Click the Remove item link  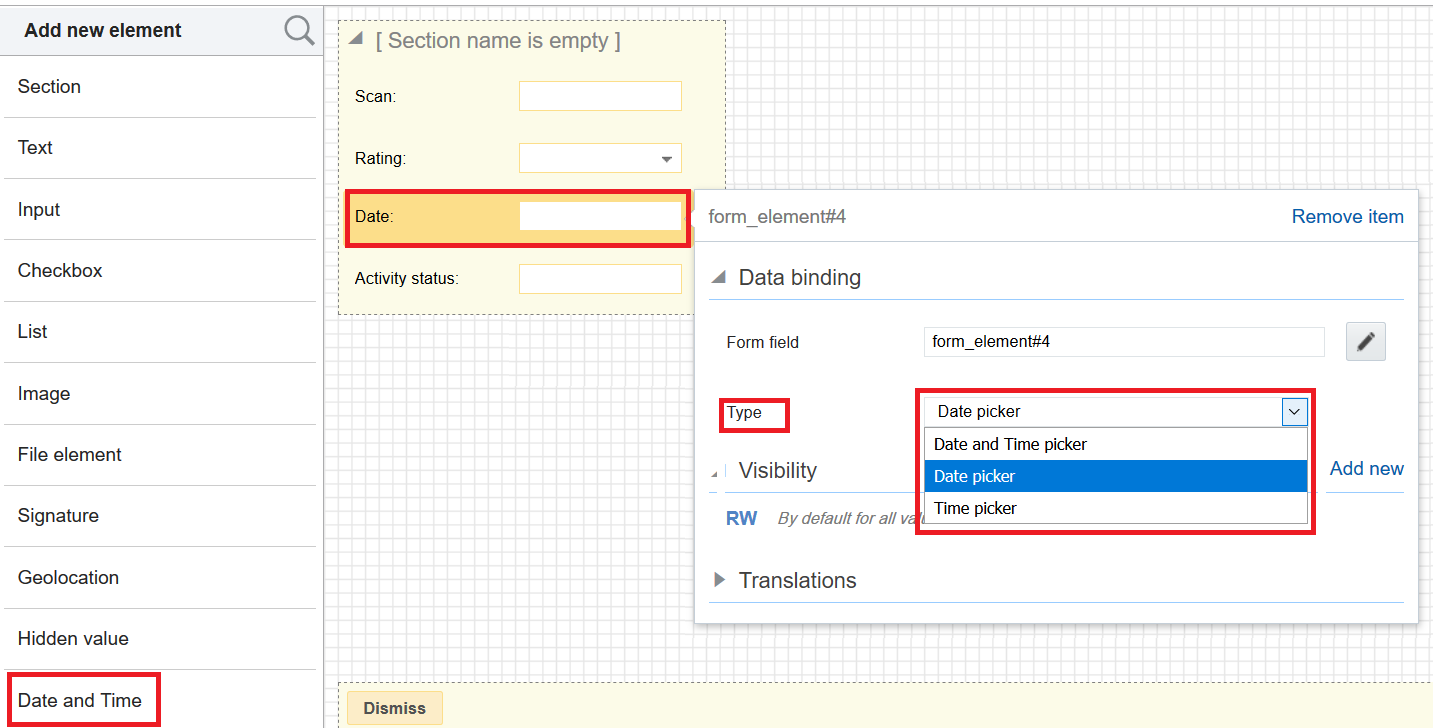tap(1347, 217)
